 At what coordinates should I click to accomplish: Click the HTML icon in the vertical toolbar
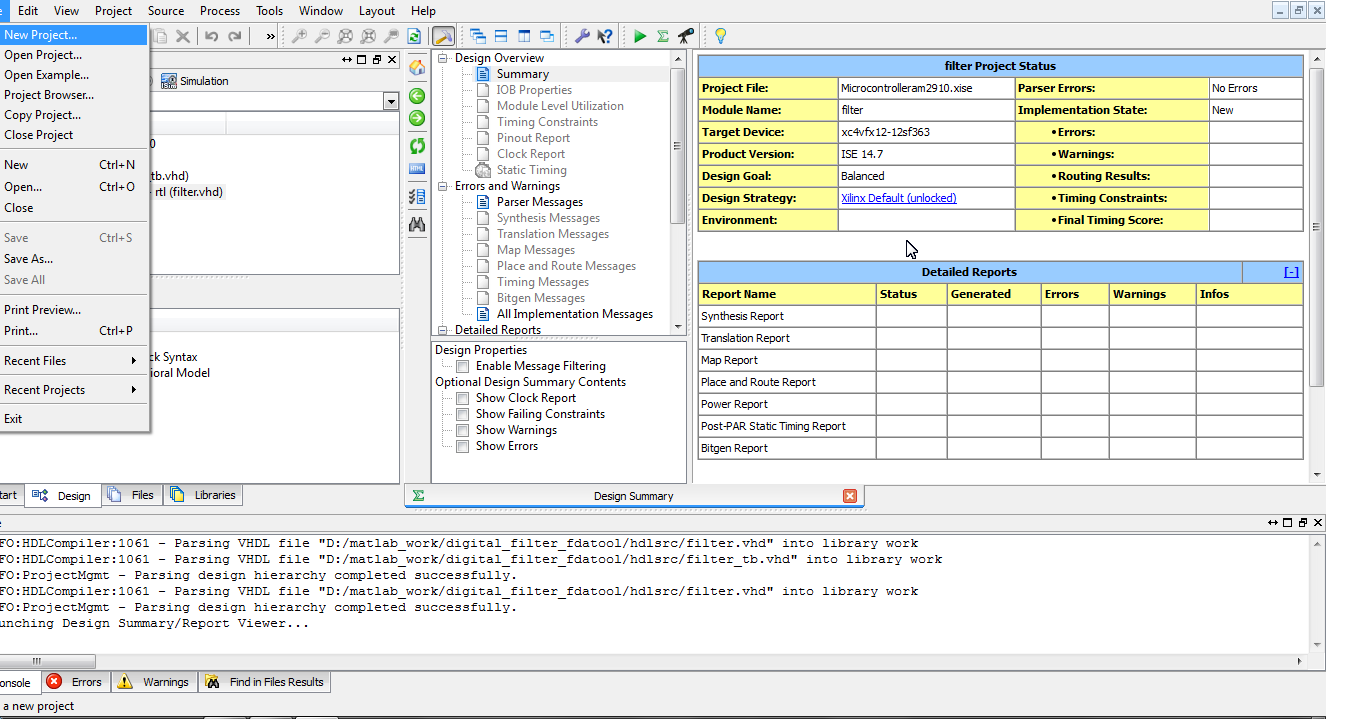(x=417, y=168)
